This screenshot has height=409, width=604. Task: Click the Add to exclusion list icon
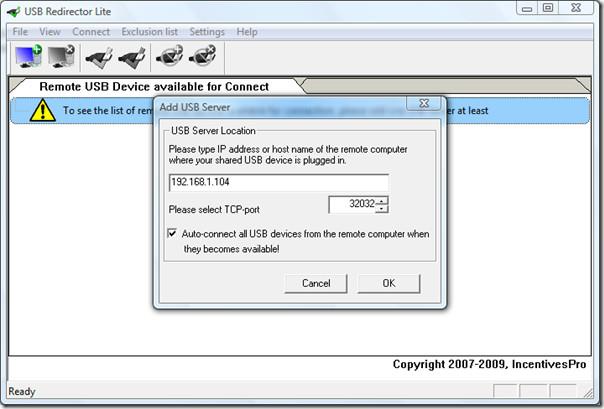169,58
